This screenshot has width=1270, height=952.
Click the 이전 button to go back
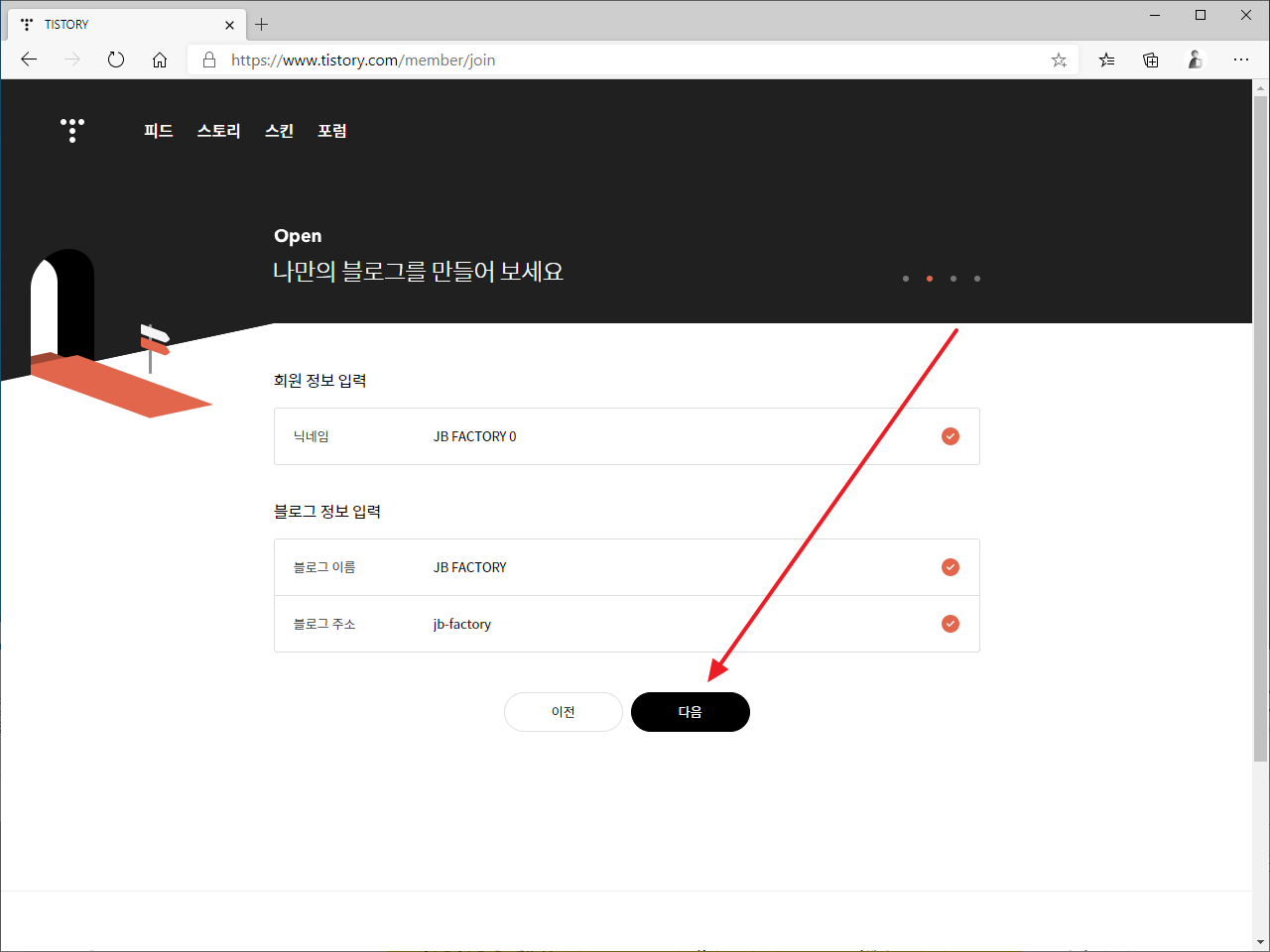pos(564,712)
